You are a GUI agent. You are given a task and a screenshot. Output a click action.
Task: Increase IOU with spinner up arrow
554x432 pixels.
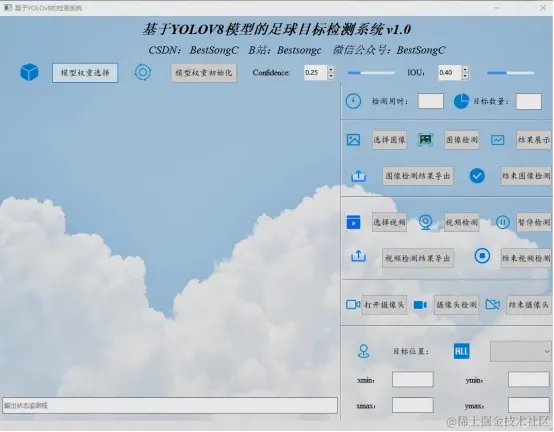click(x=465, y=69)
